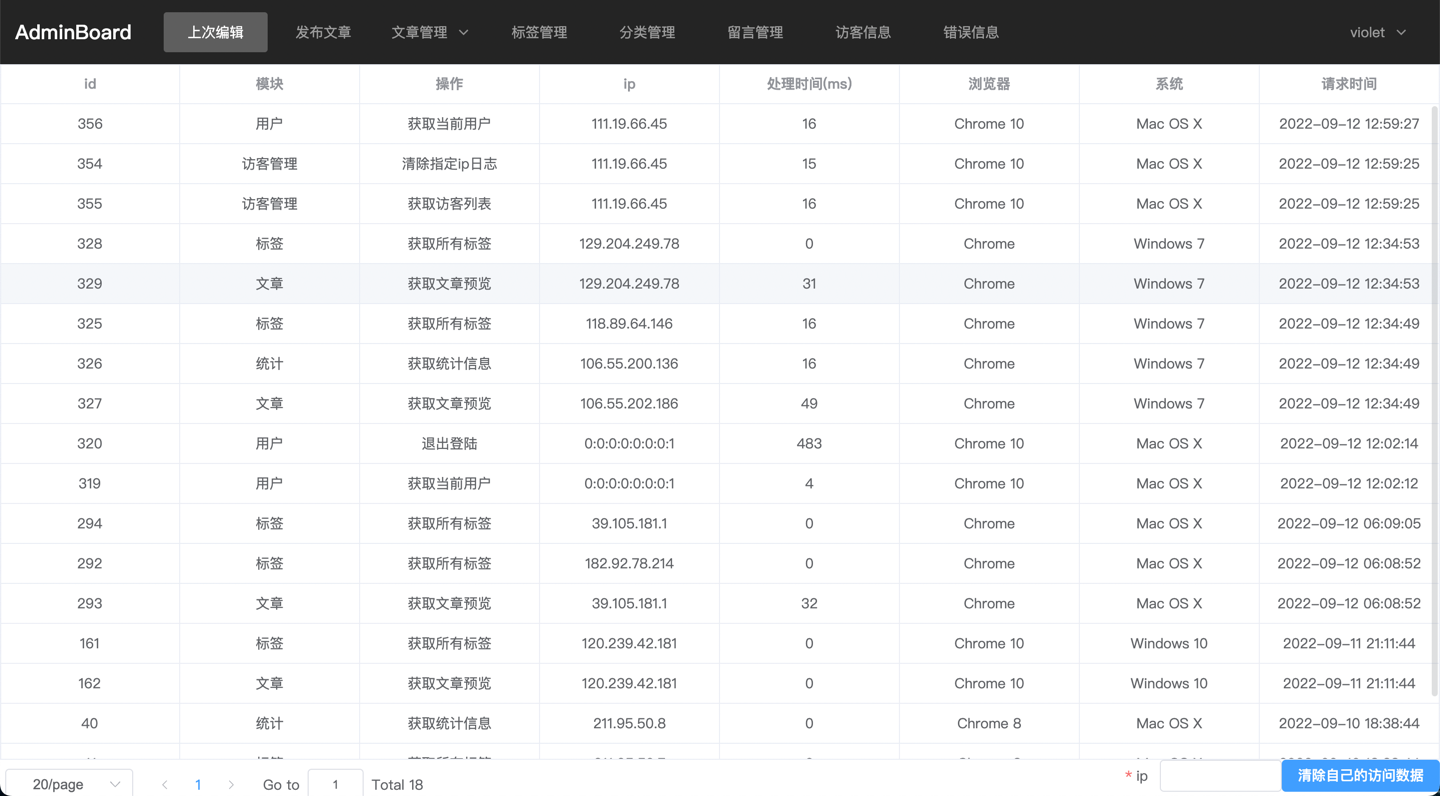Click request time 2022-09-12 12:59:27
Screen dimensions: 1440x796
click(1349, 124)
